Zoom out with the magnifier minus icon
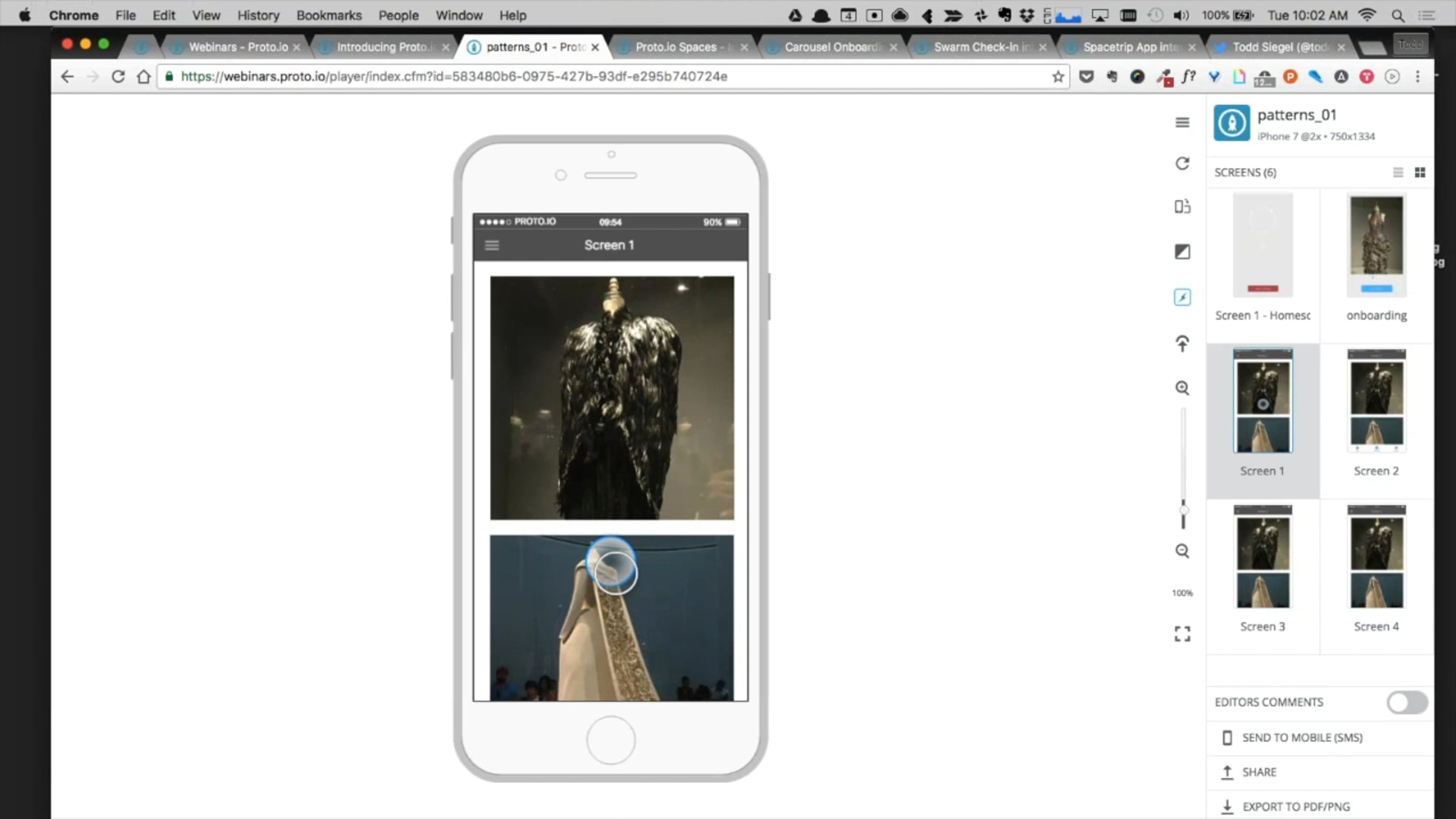 [x=1182, y=551]
